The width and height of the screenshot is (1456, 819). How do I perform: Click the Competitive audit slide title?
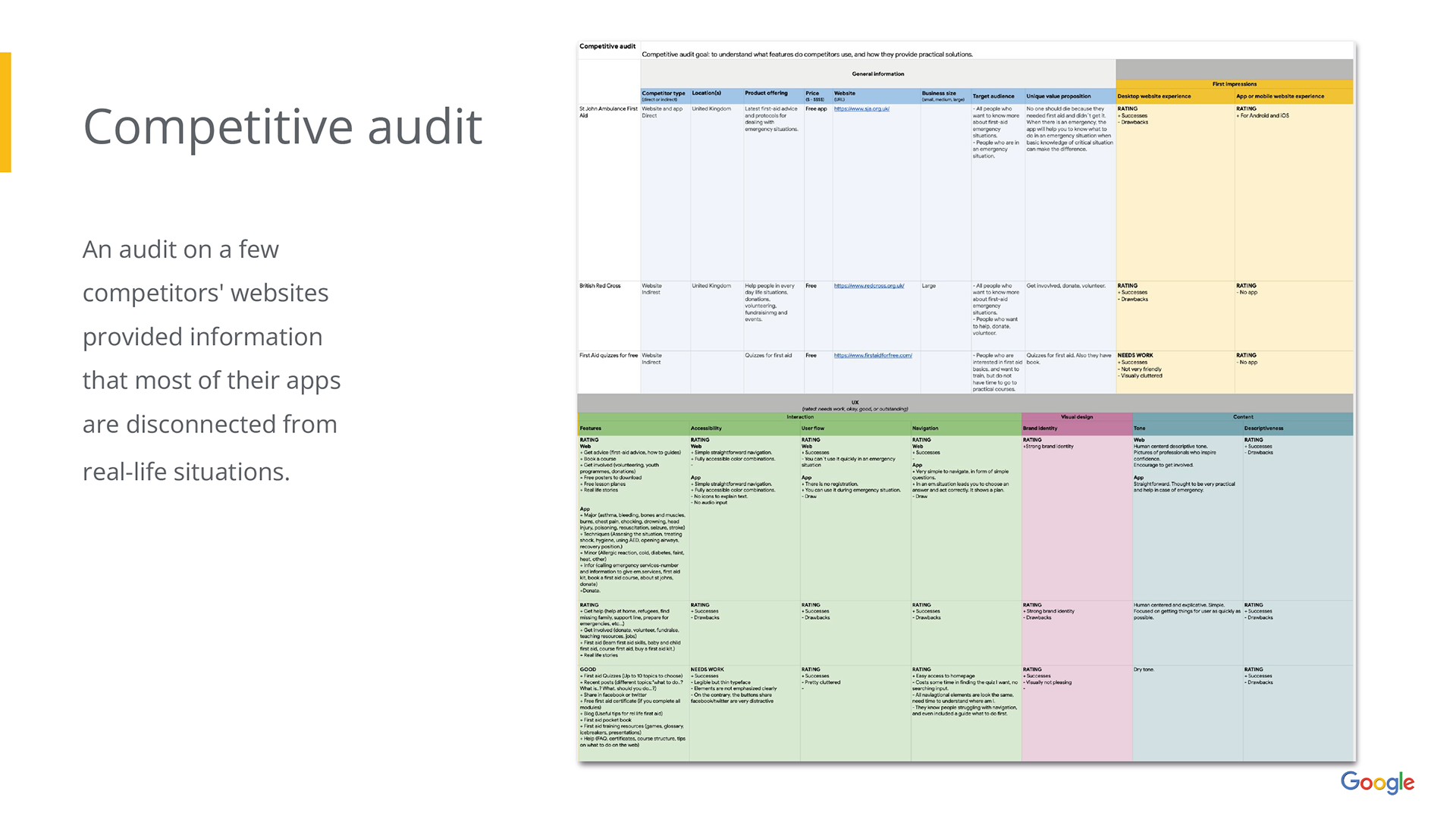[282, 126]
